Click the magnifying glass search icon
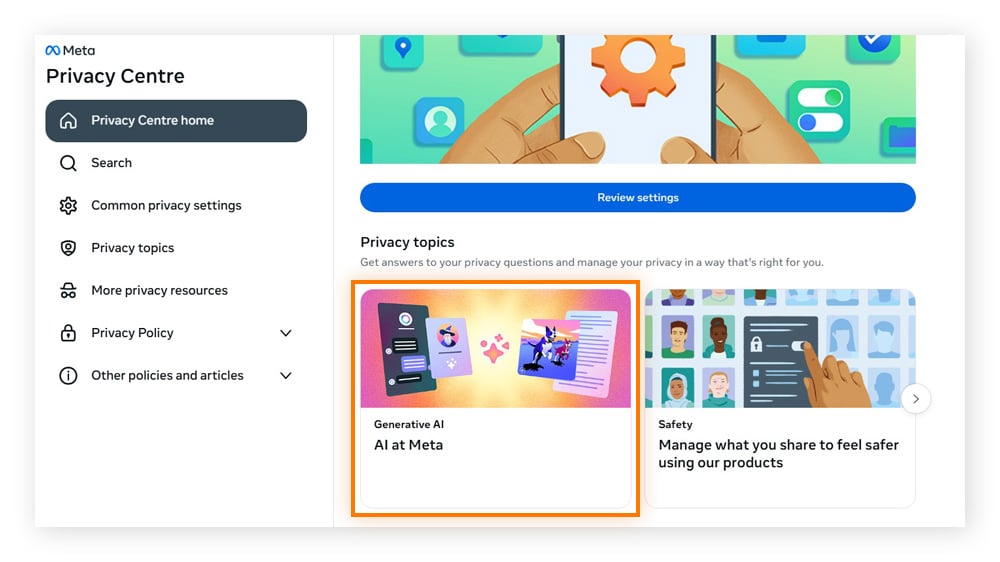 tap(68, 163)
